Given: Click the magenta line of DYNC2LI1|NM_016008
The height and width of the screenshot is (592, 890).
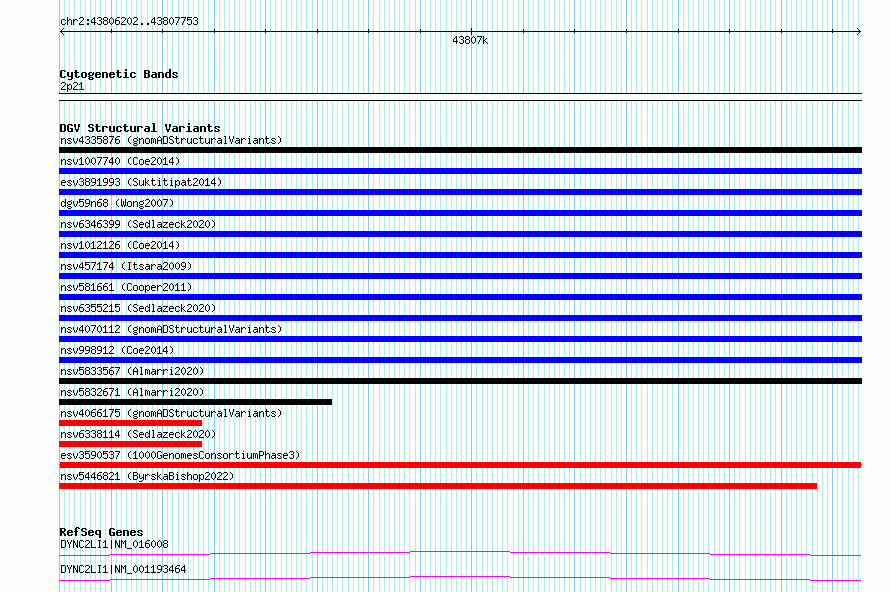Looking at the screenshot, I should pyautogui.click(x=460, y=553).
